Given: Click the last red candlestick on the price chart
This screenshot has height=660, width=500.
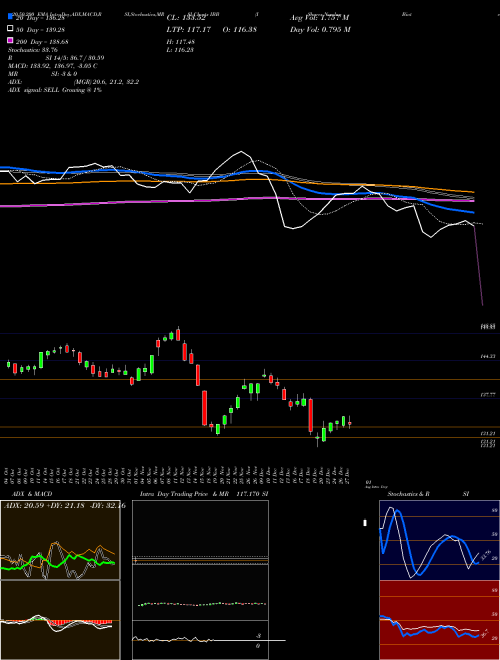Looking at the screenshot, I should (x=350, y=423).
